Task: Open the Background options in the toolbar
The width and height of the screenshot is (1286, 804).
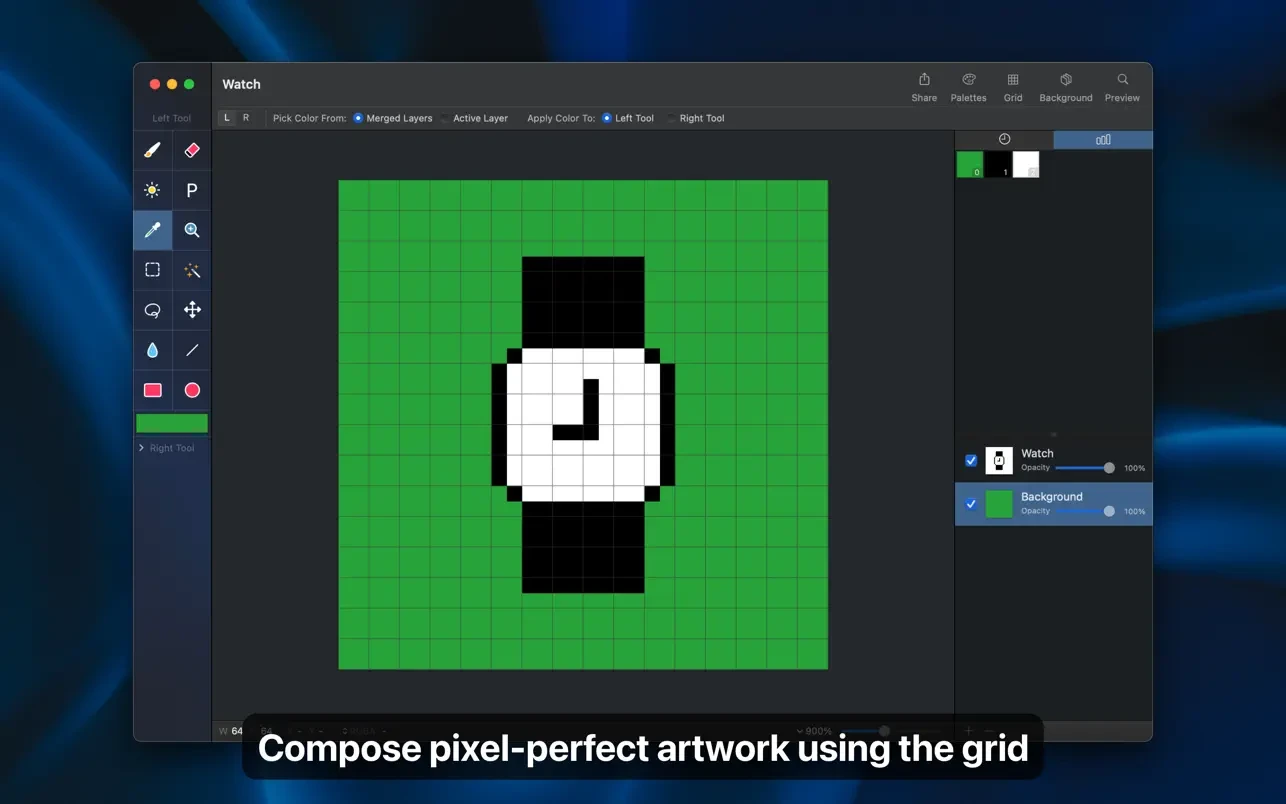Action: (x=1065, y=87)
